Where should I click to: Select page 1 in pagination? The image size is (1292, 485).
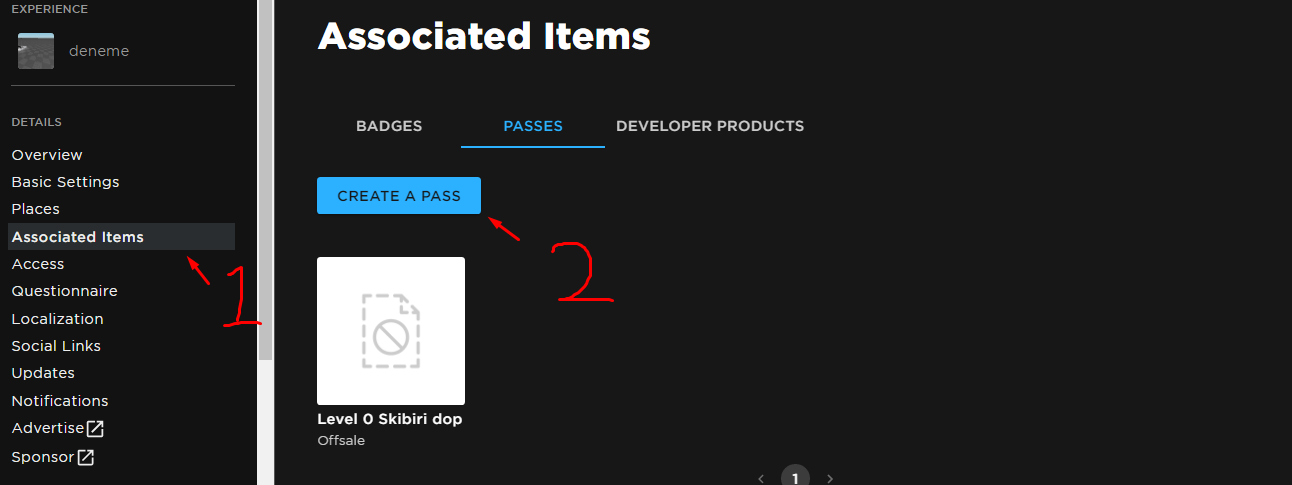tap(795, 477)
